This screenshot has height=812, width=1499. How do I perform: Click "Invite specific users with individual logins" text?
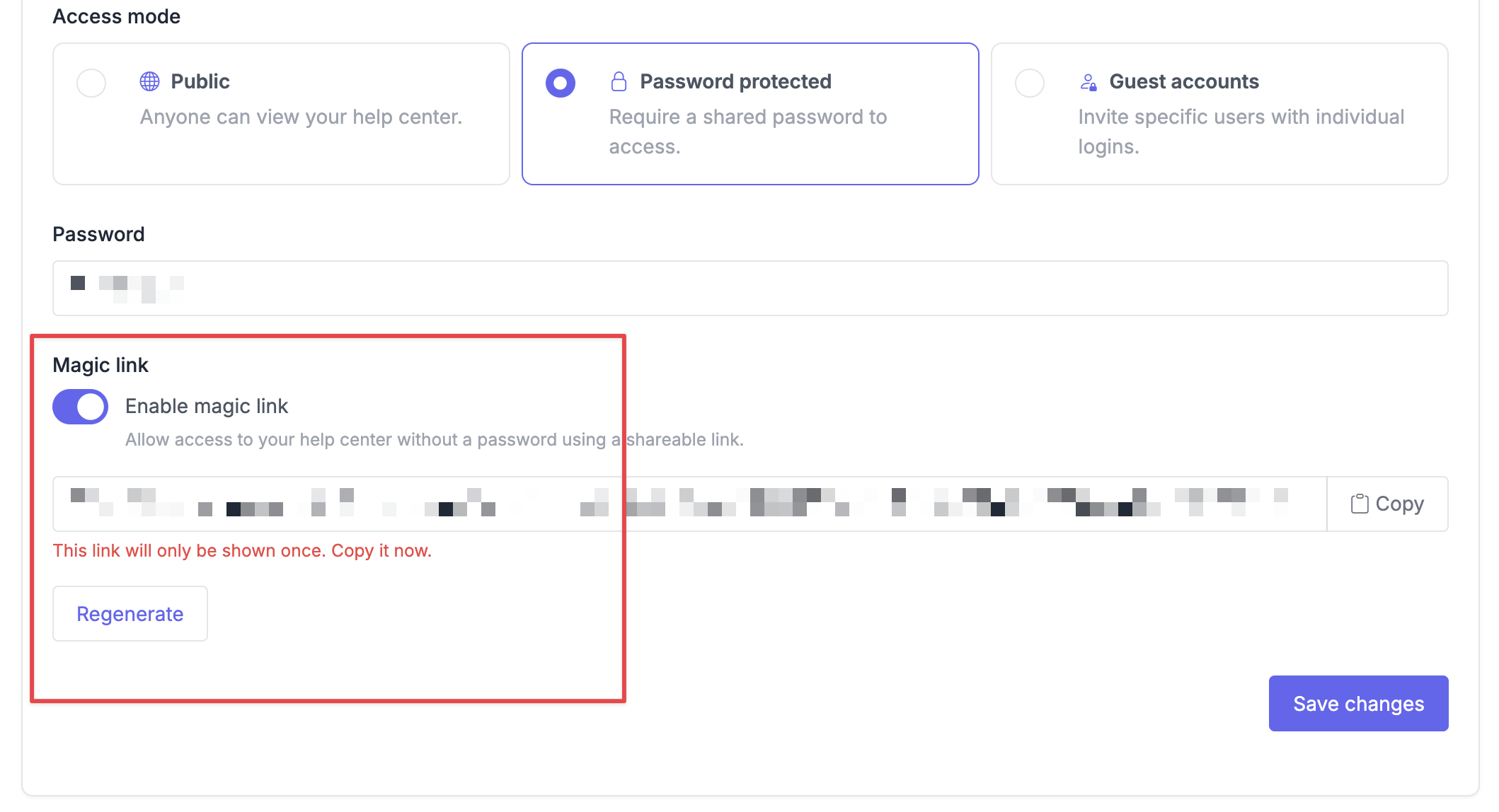point(1241,132)
